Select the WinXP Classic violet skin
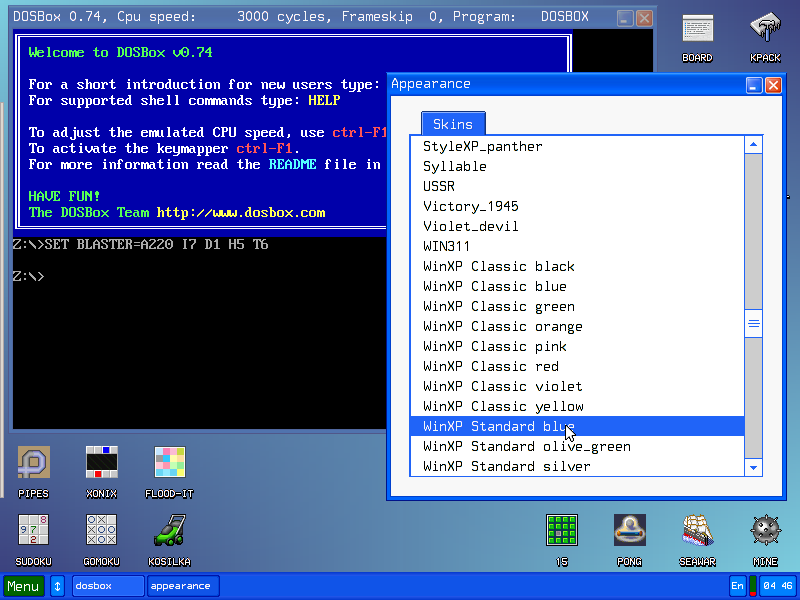 pyautogui.click(x=577, y=386)
